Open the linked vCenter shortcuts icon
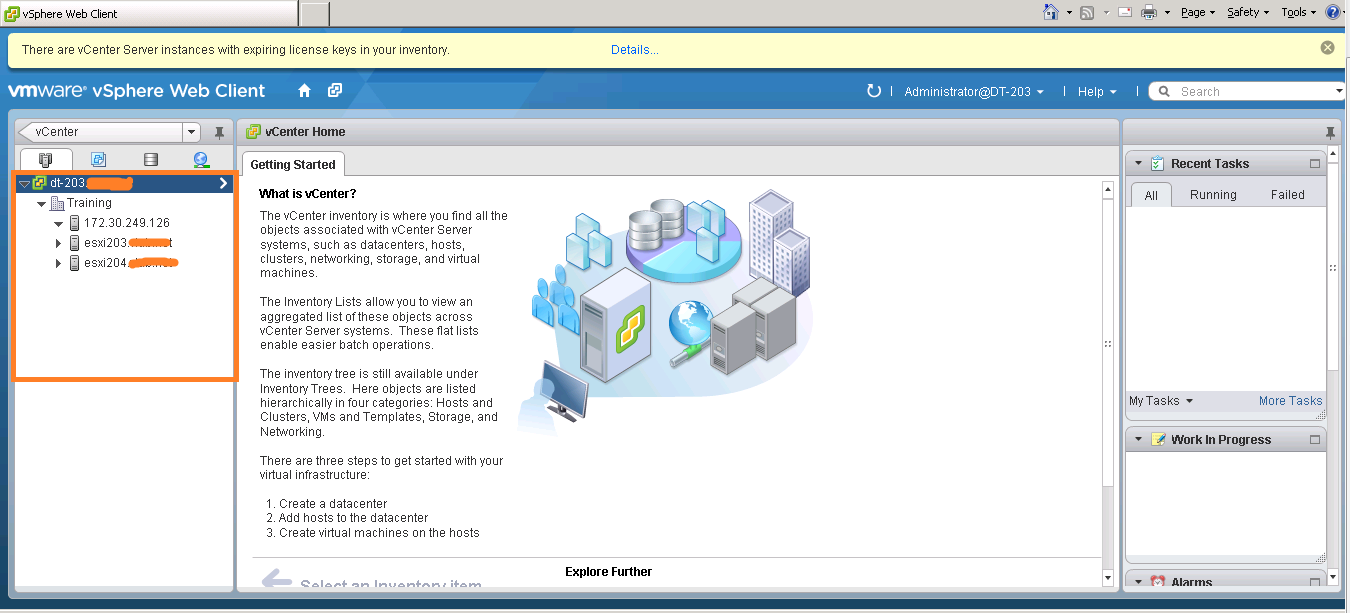Viewport: 1350px width, 613px height. [x=334, y=90]
